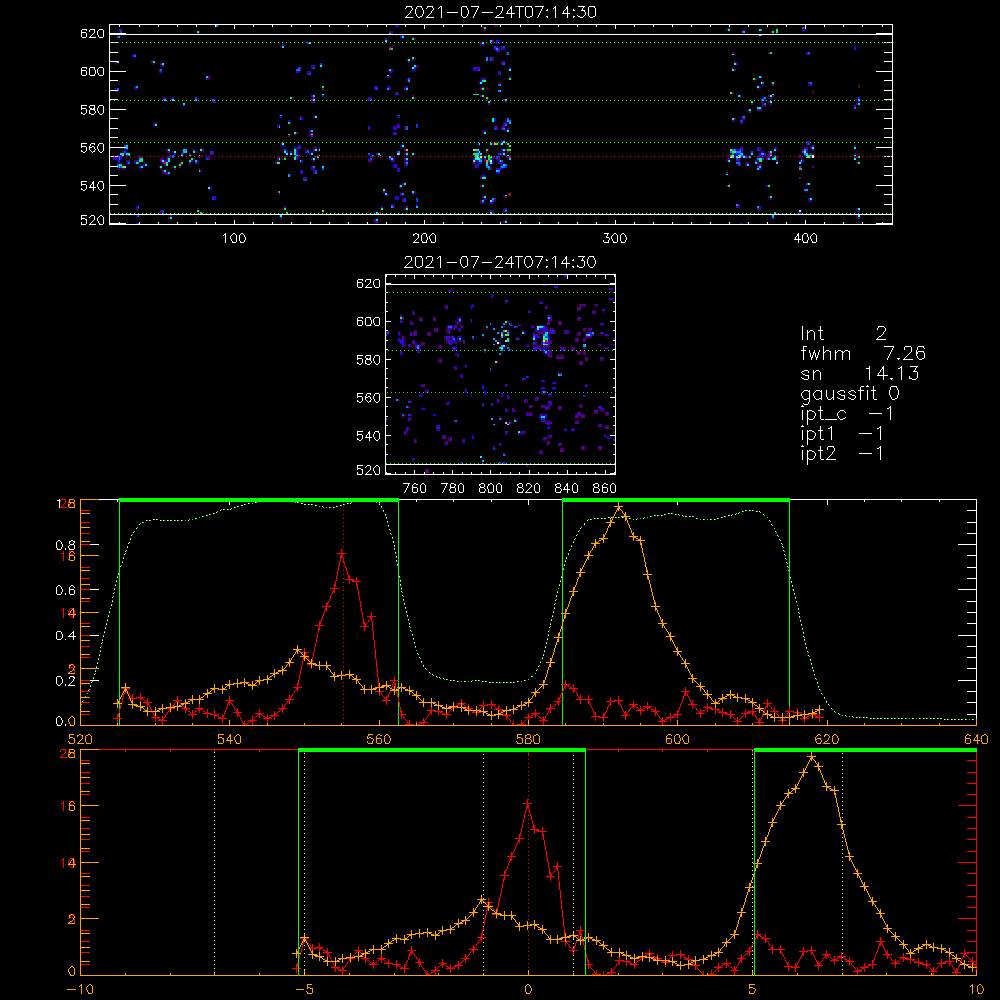
Task: Click the 5 x-axis label of bottom plot
Action: [752, 989]
